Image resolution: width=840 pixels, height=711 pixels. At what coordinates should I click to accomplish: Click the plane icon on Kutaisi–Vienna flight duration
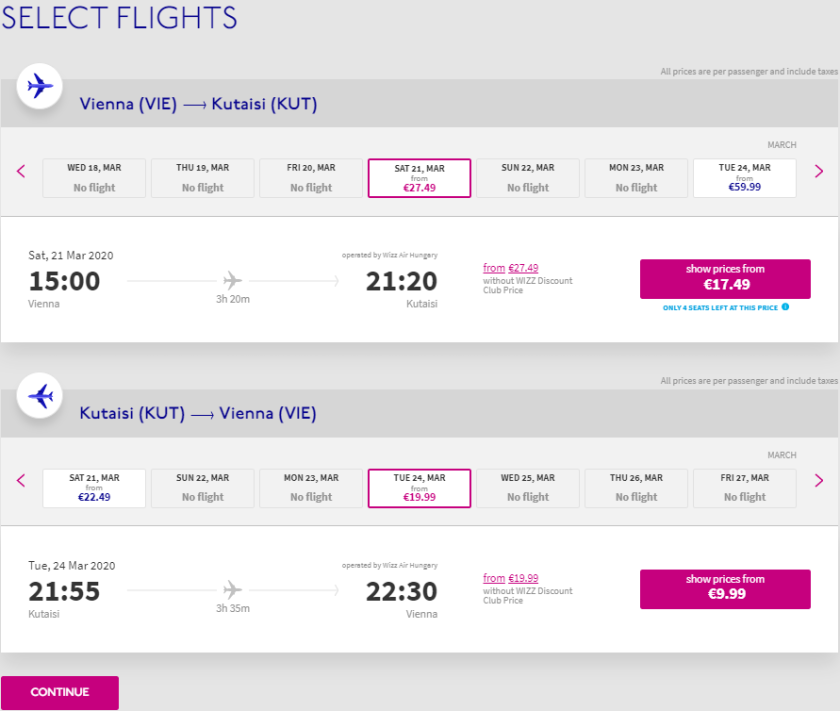(233, 589)
